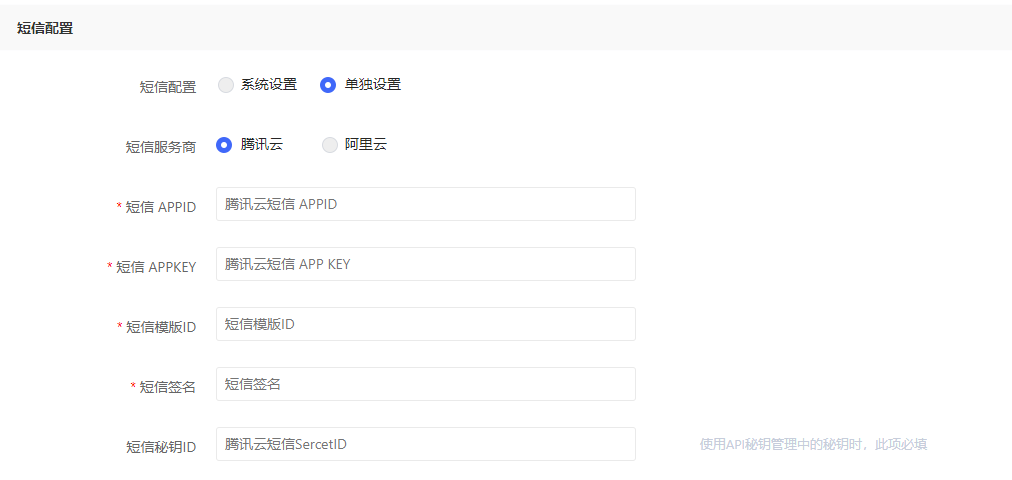This screenshot has width=1012, height=480.
Task: Click into the 腾讯云短信 APP KEY field
Action: (x=425, y=264)
